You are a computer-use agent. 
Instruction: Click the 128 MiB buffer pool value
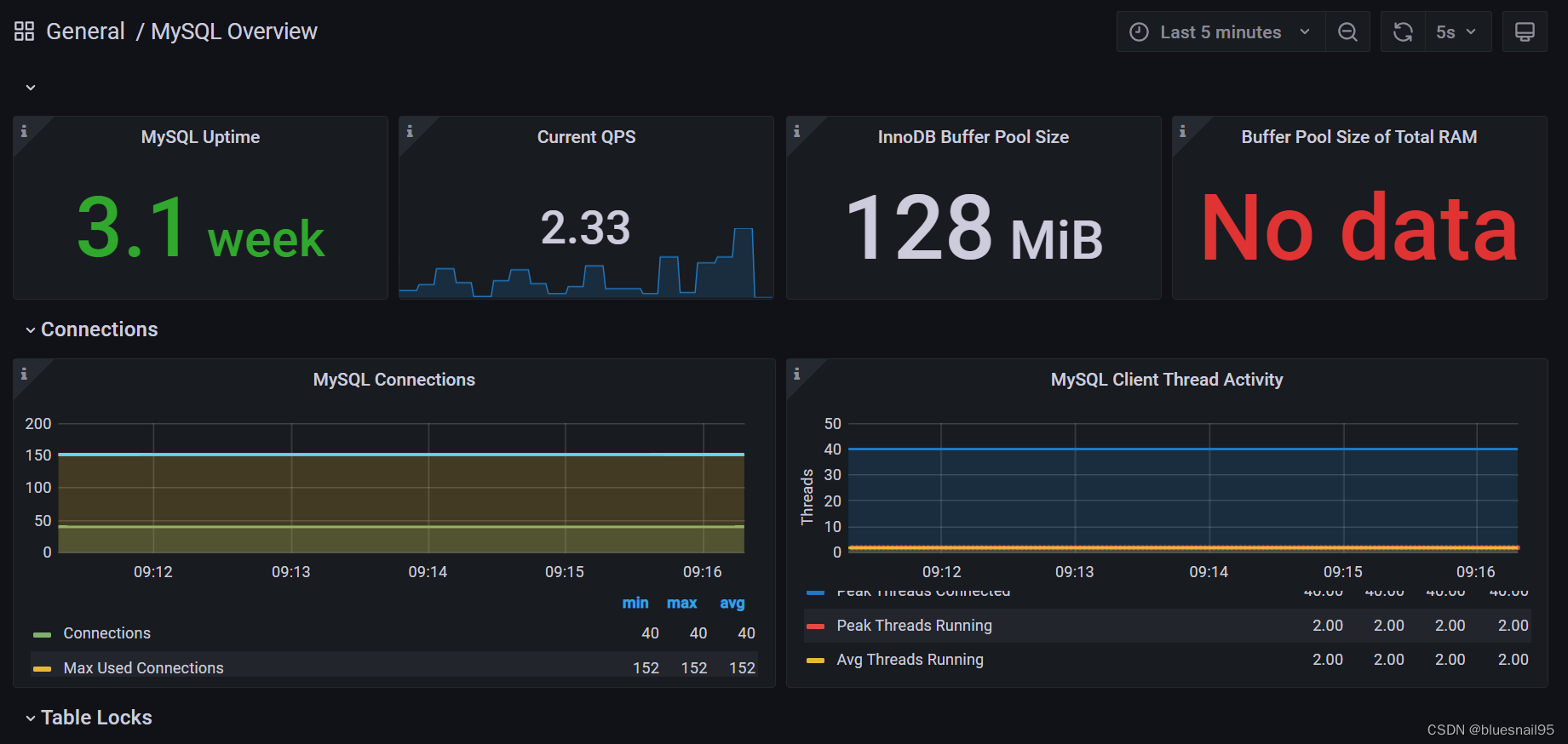pyautogui.click(x=974, y=228)
